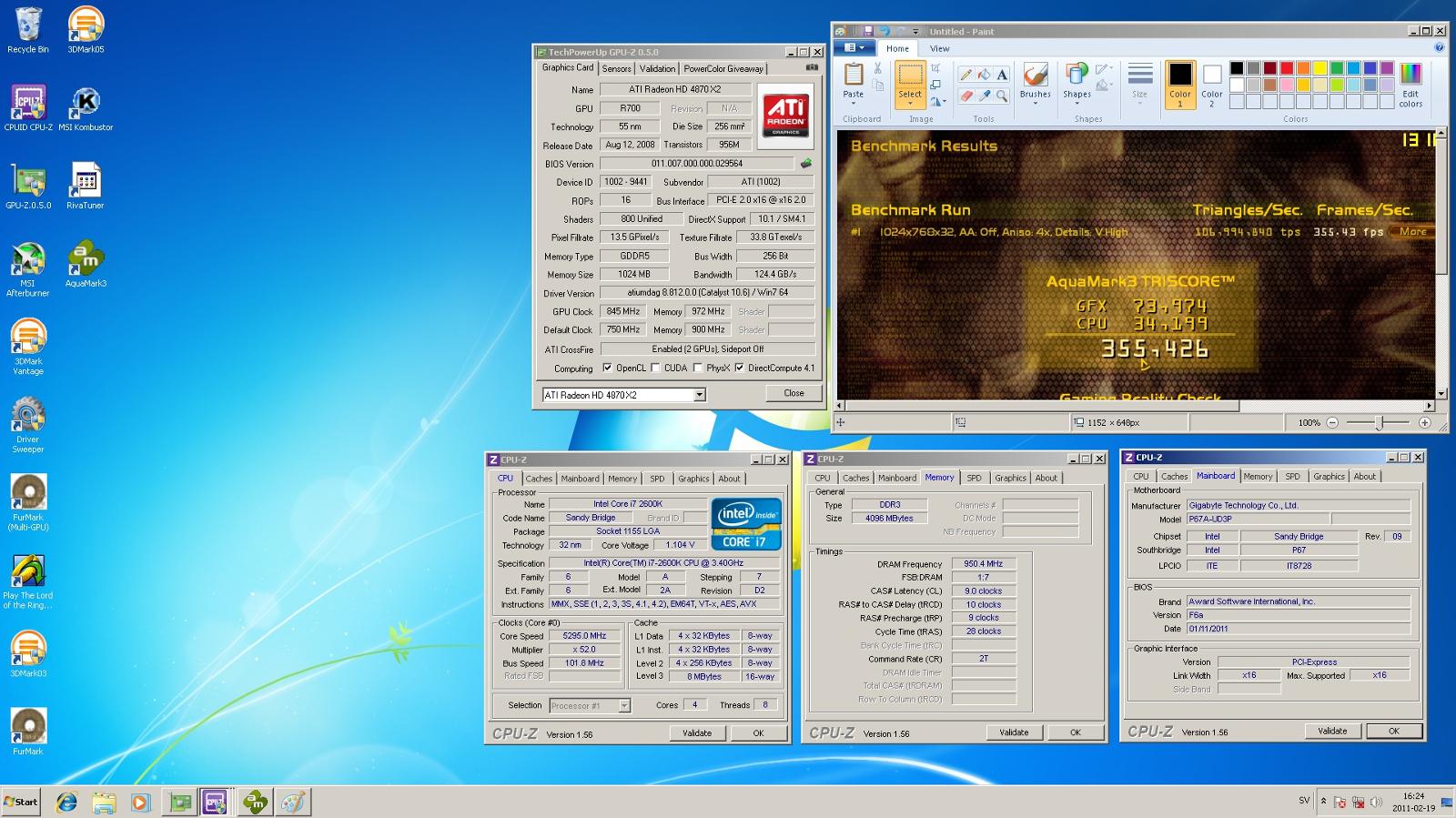Switch to the View tab in Paint
The image size is (1456, 818).
[939, 48]
